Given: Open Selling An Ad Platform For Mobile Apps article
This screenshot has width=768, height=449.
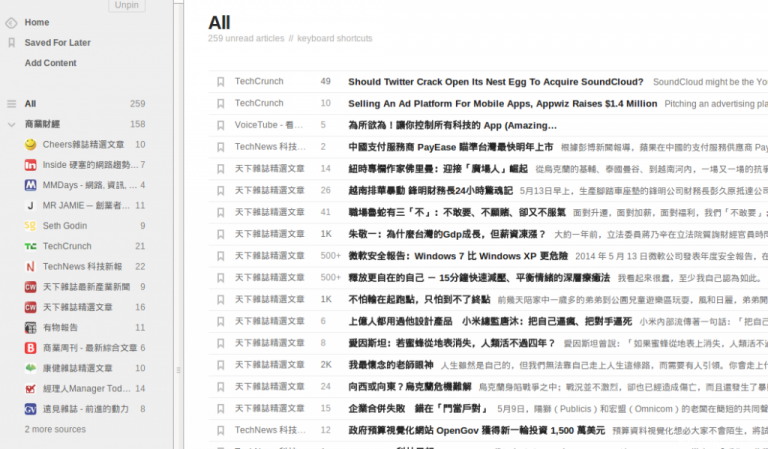Looking at the screenshot, I should pos(503,104).
